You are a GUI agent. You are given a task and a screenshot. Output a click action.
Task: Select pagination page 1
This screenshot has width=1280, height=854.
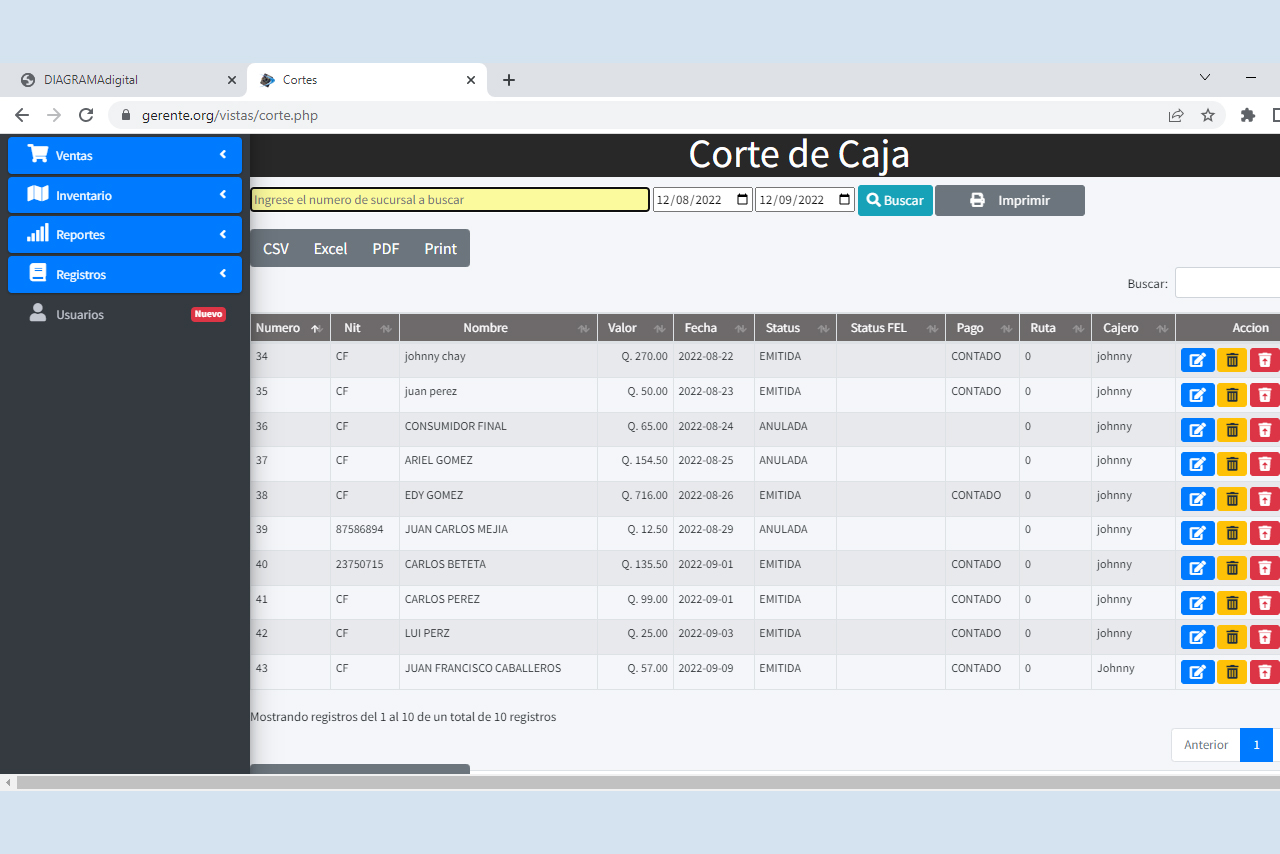click(x=1257, y=745)
